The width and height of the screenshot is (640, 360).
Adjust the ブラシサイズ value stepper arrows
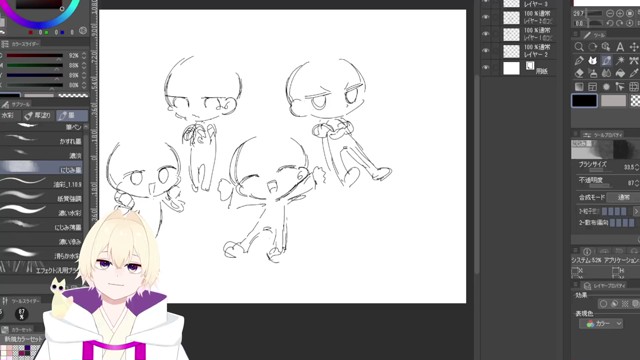pyautogui.click(x=637, y=167)
